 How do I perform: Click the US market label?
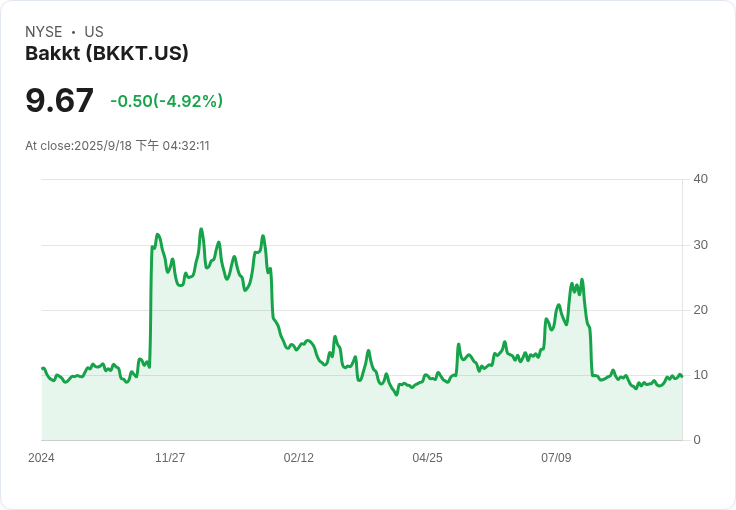pos(94,32)
